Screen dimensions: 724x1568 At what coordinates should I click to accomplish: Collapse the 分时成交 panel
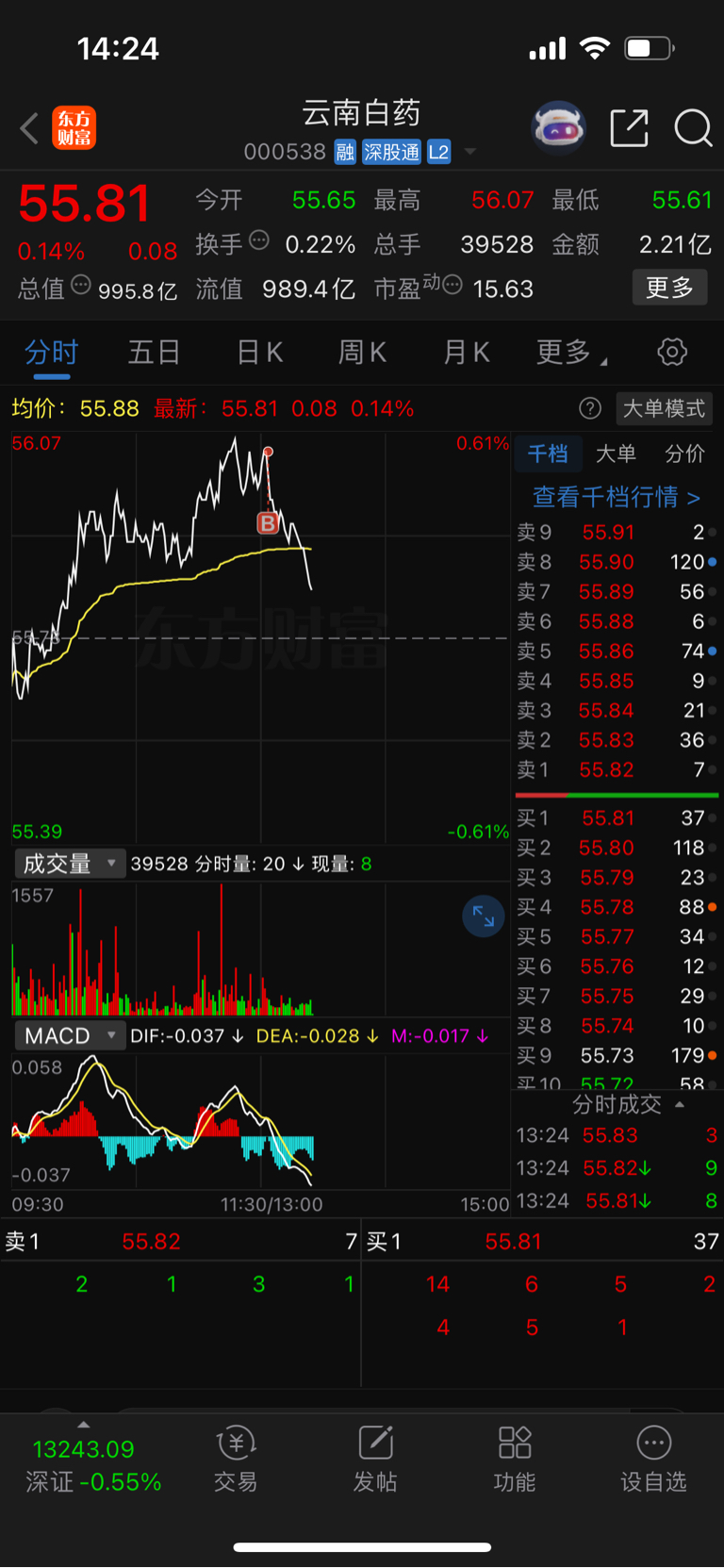(x=629, y=1104)
